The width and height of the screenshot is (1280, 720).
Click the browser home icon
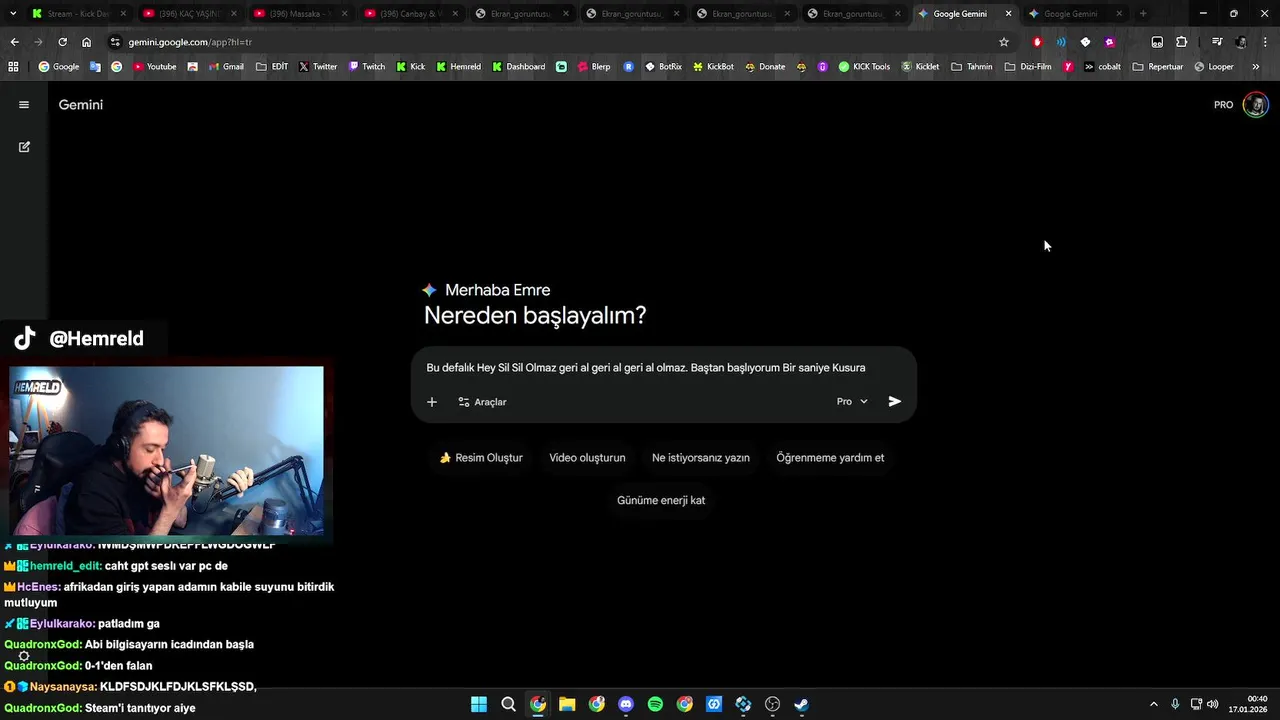click(x=86, y=42)
